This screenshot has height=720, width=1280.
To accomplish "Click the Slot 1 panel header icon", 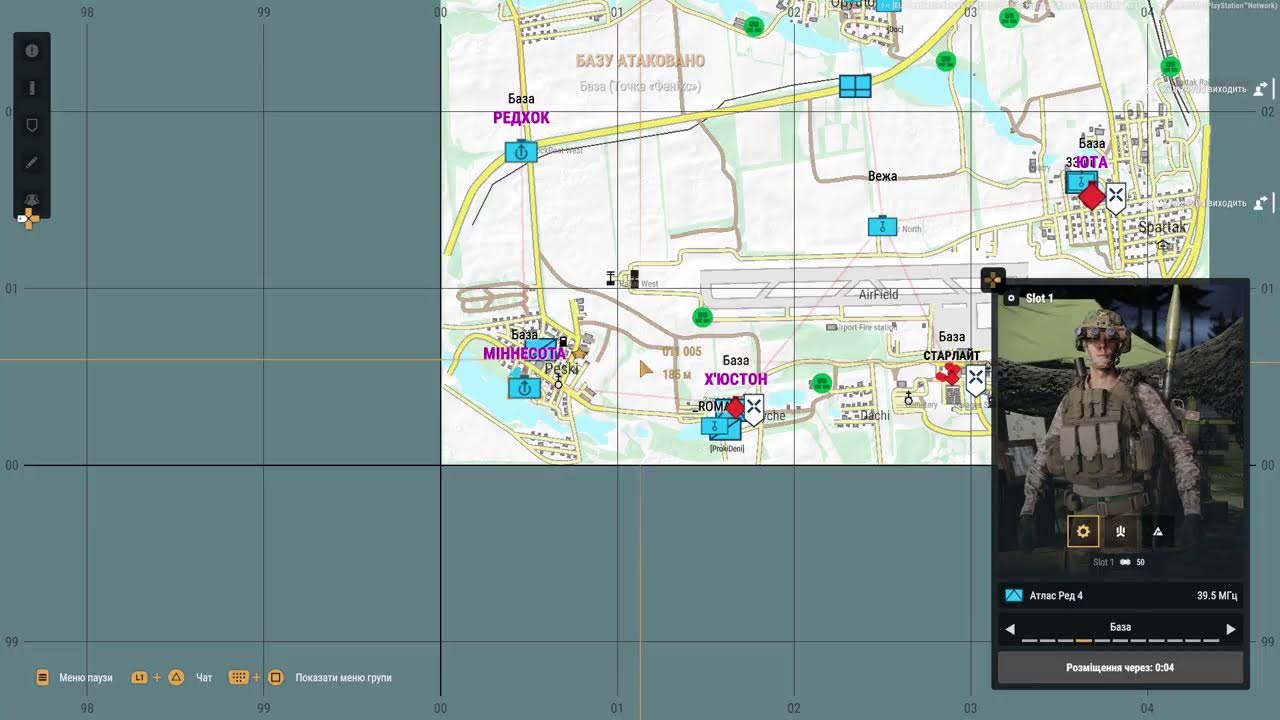I will pos(1011,298).
